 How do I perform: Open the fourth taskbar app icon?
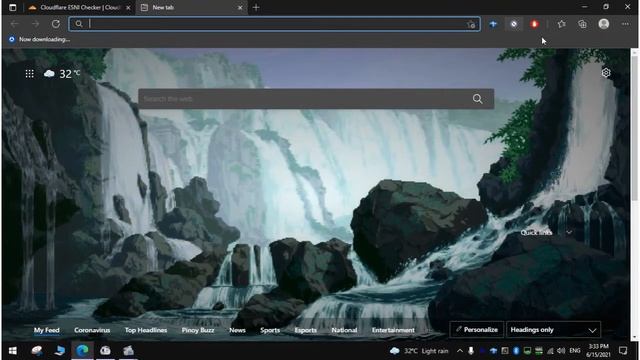pos(105,351)
